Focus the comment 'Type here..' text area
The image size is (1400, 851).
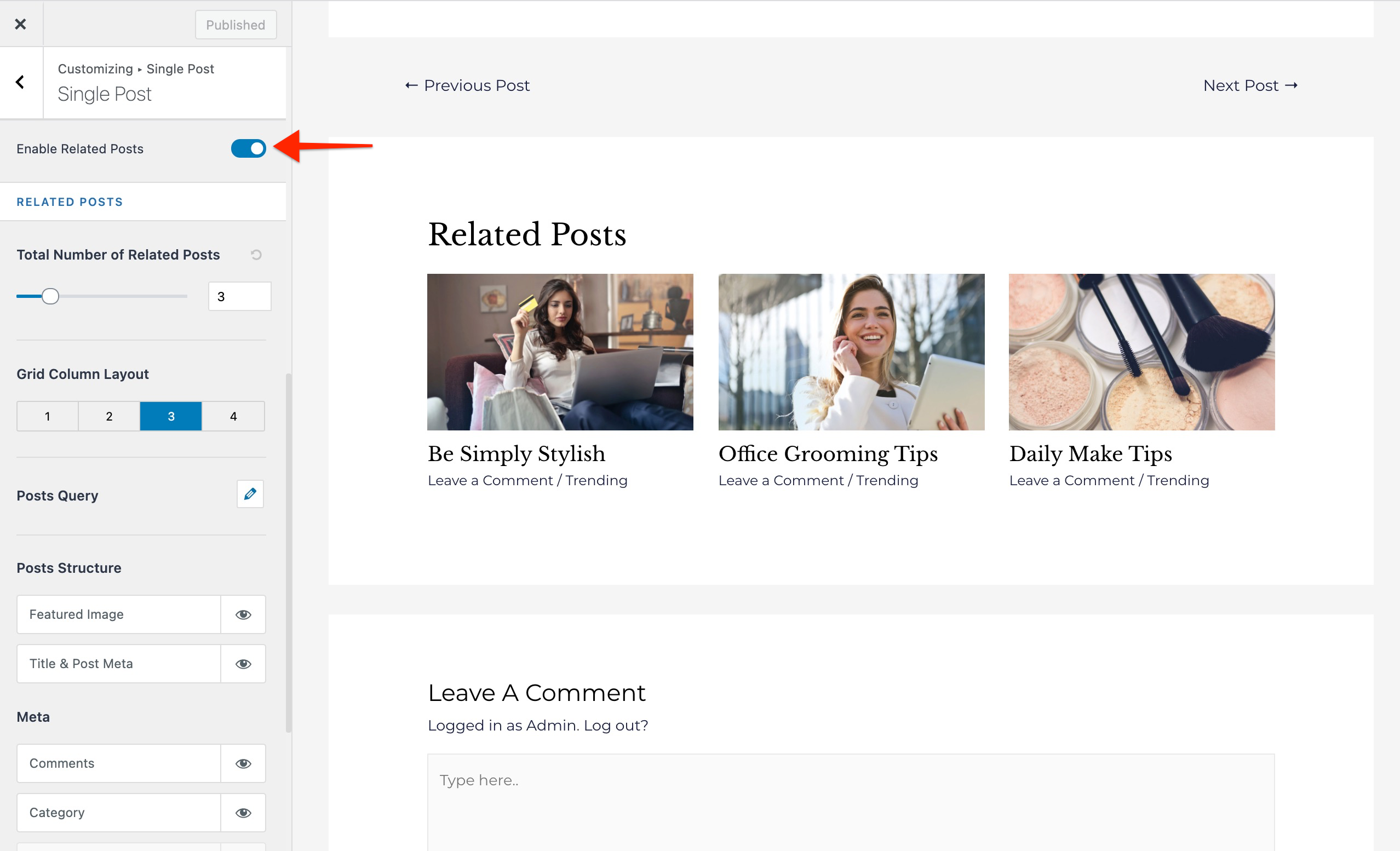[851, 802]
